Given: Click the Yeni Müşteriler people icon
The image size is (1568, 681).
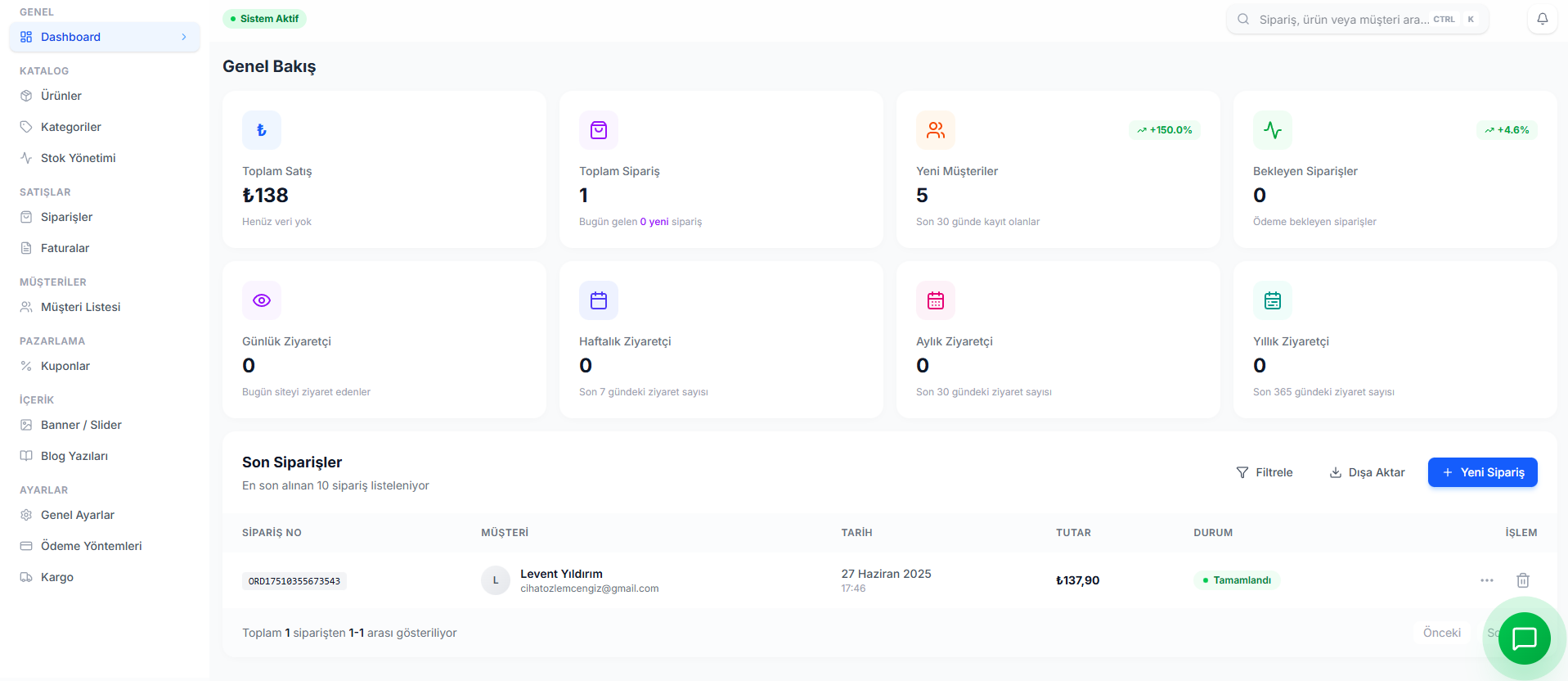Looking at the screenshot, I should point(936,130).
